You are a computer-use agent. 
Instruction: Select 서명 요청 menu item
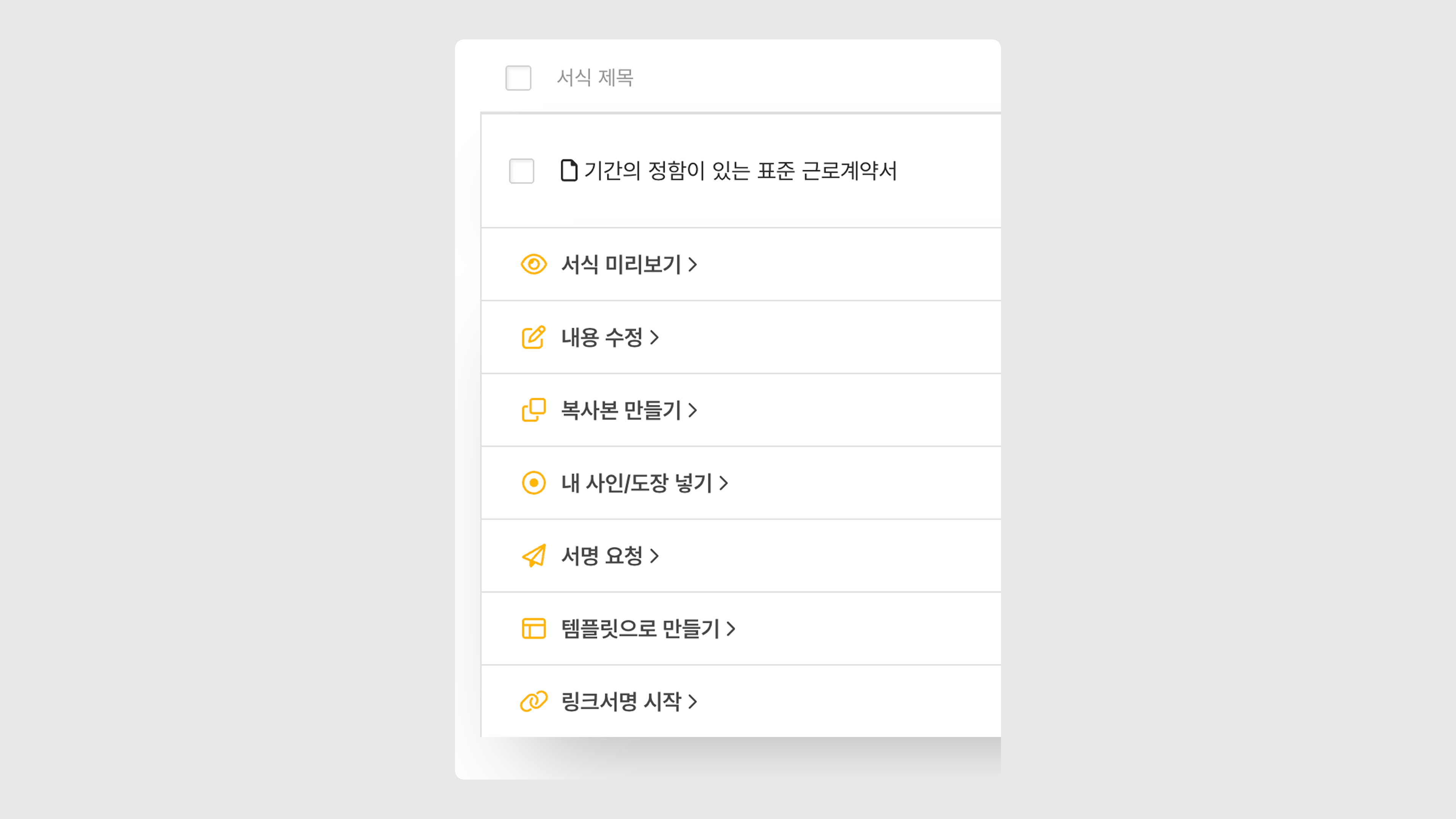coord(601,555)
